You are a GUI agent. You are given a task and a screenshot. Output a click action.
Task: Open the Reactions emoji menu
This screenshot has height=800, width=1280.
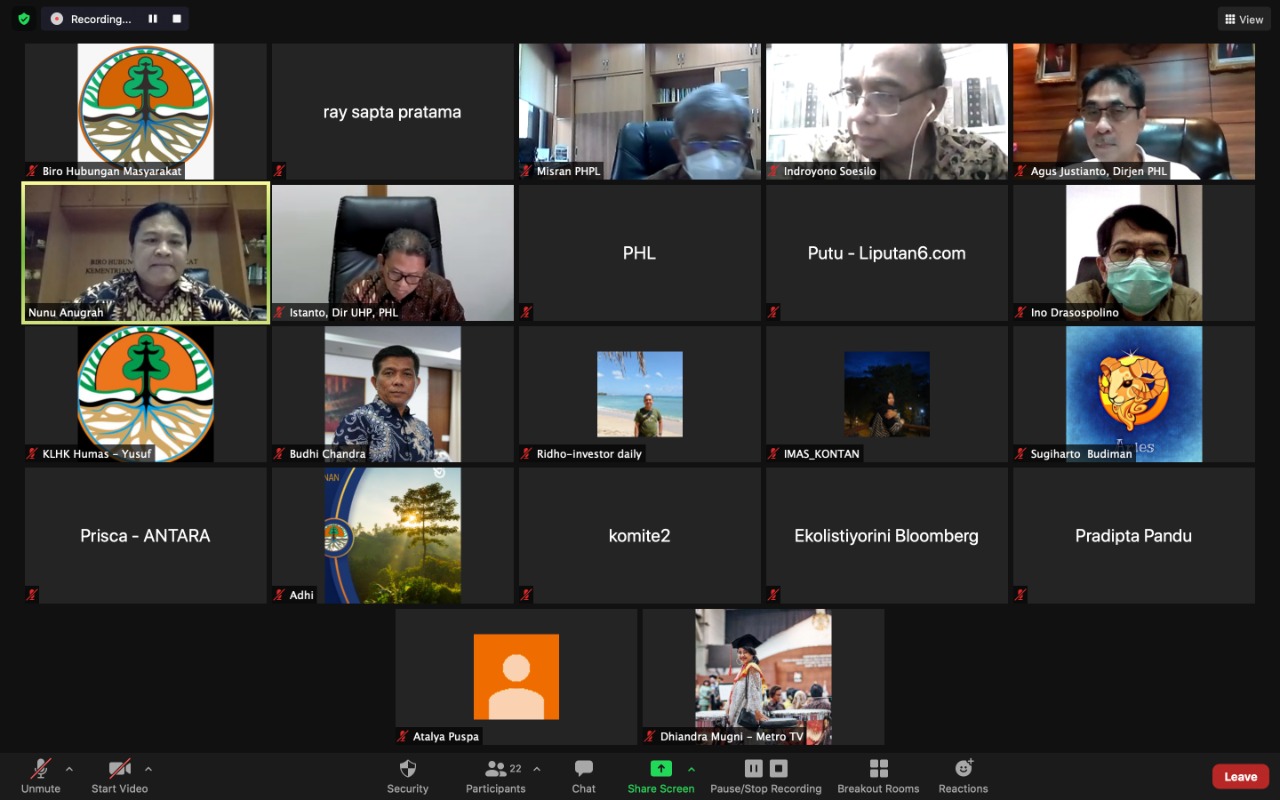point(963,769)
